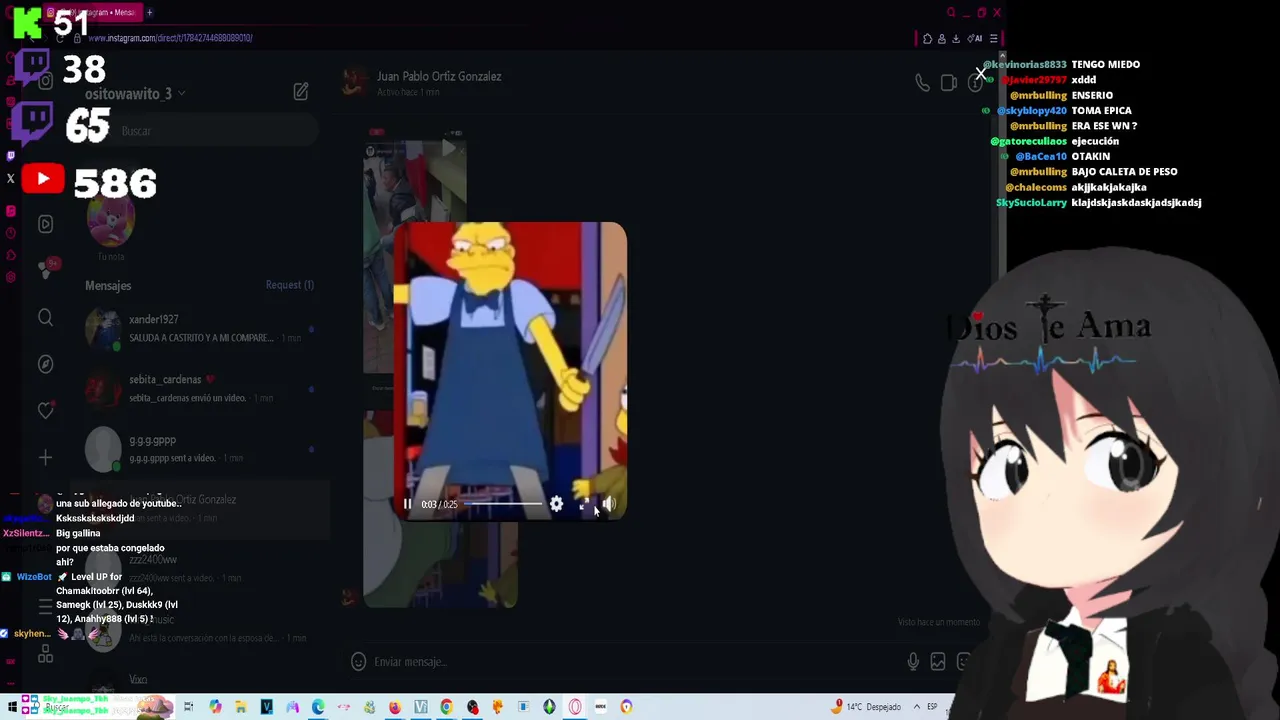
Task: Open chat with sebita_cardenas
Action: [x=200, y=388]
